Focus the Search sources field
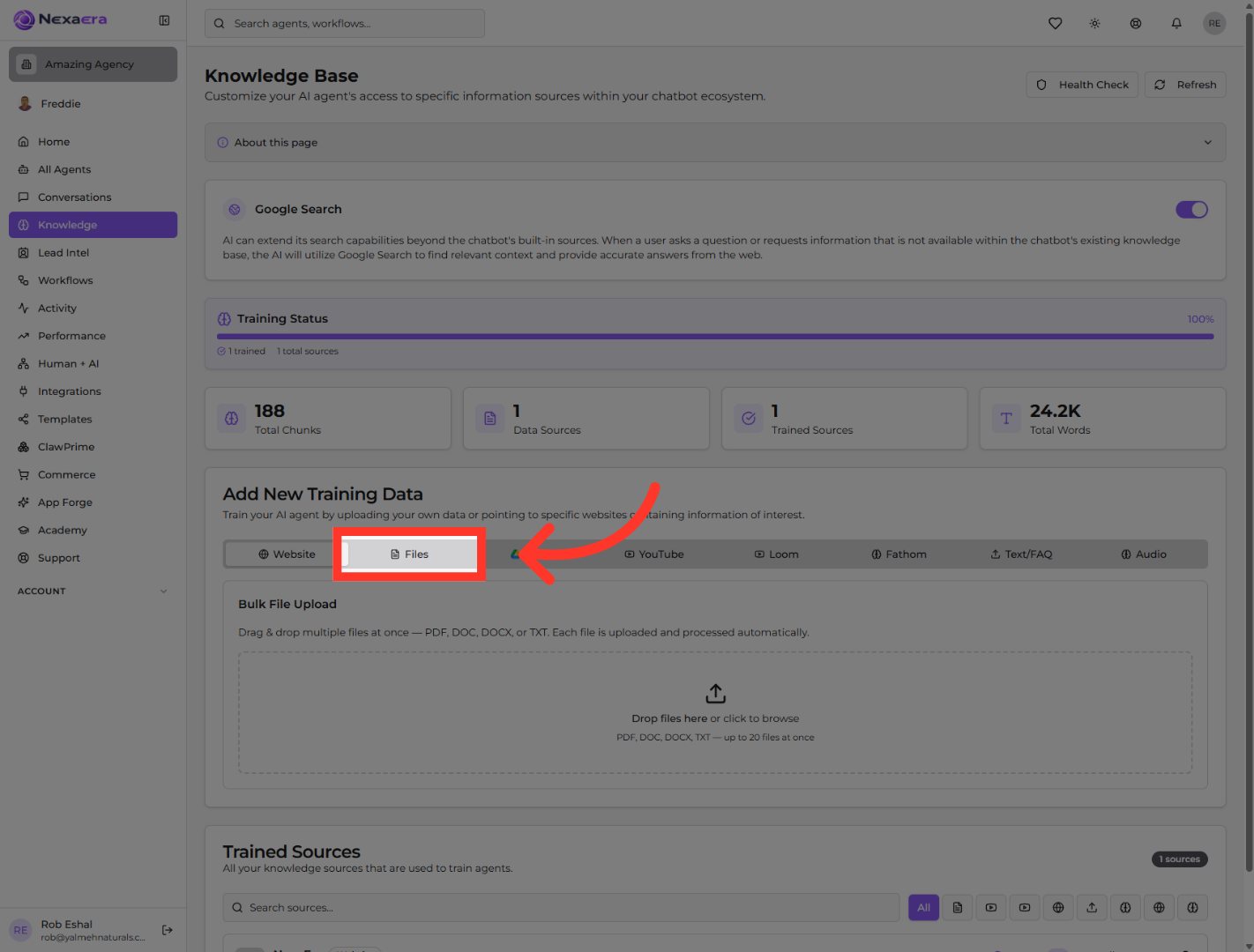1254x952 pixels. (561, 907)
